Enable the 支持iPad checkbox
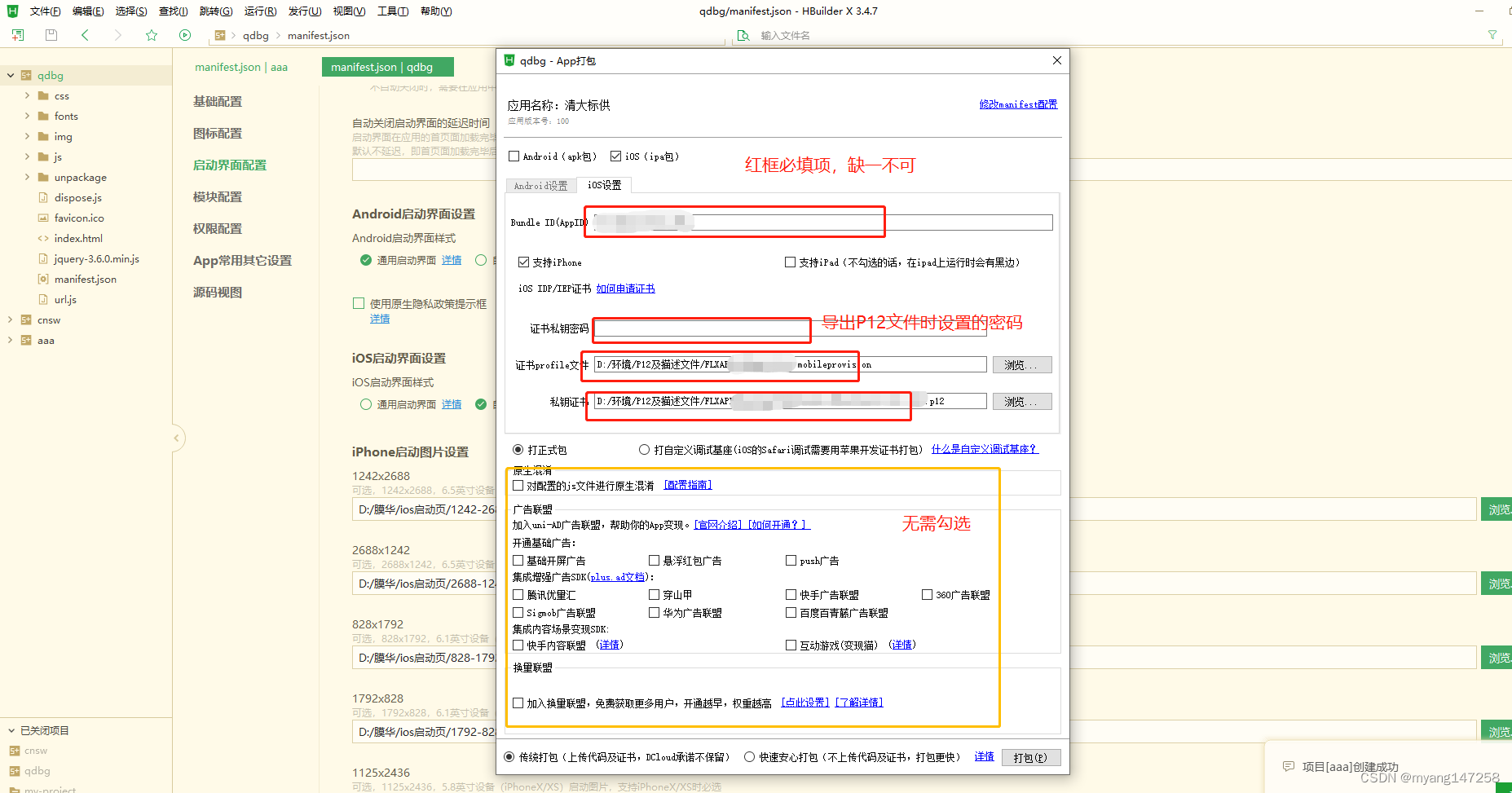1512x793 pixels. [x=791, y=262]
